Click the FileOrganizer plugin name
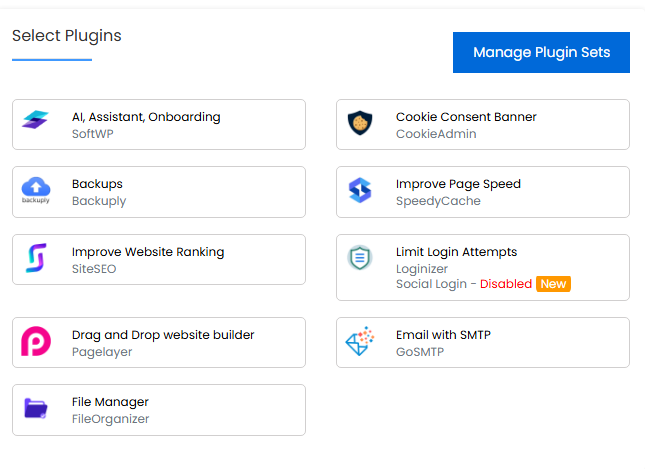Screen dimensions: 645x469 pyautogui.click(x=110, y=419)
